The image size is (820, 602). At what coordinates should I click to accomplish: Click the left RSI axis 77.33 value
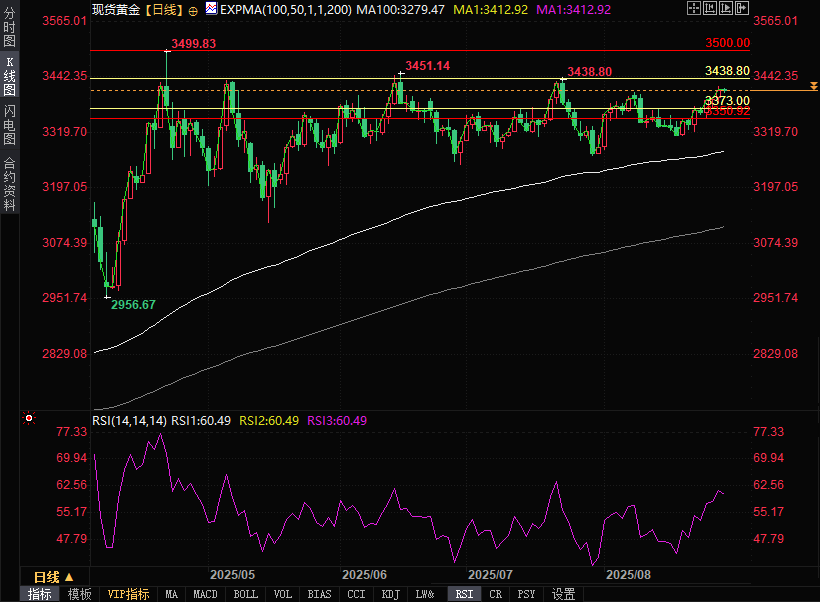coord(72,431)
